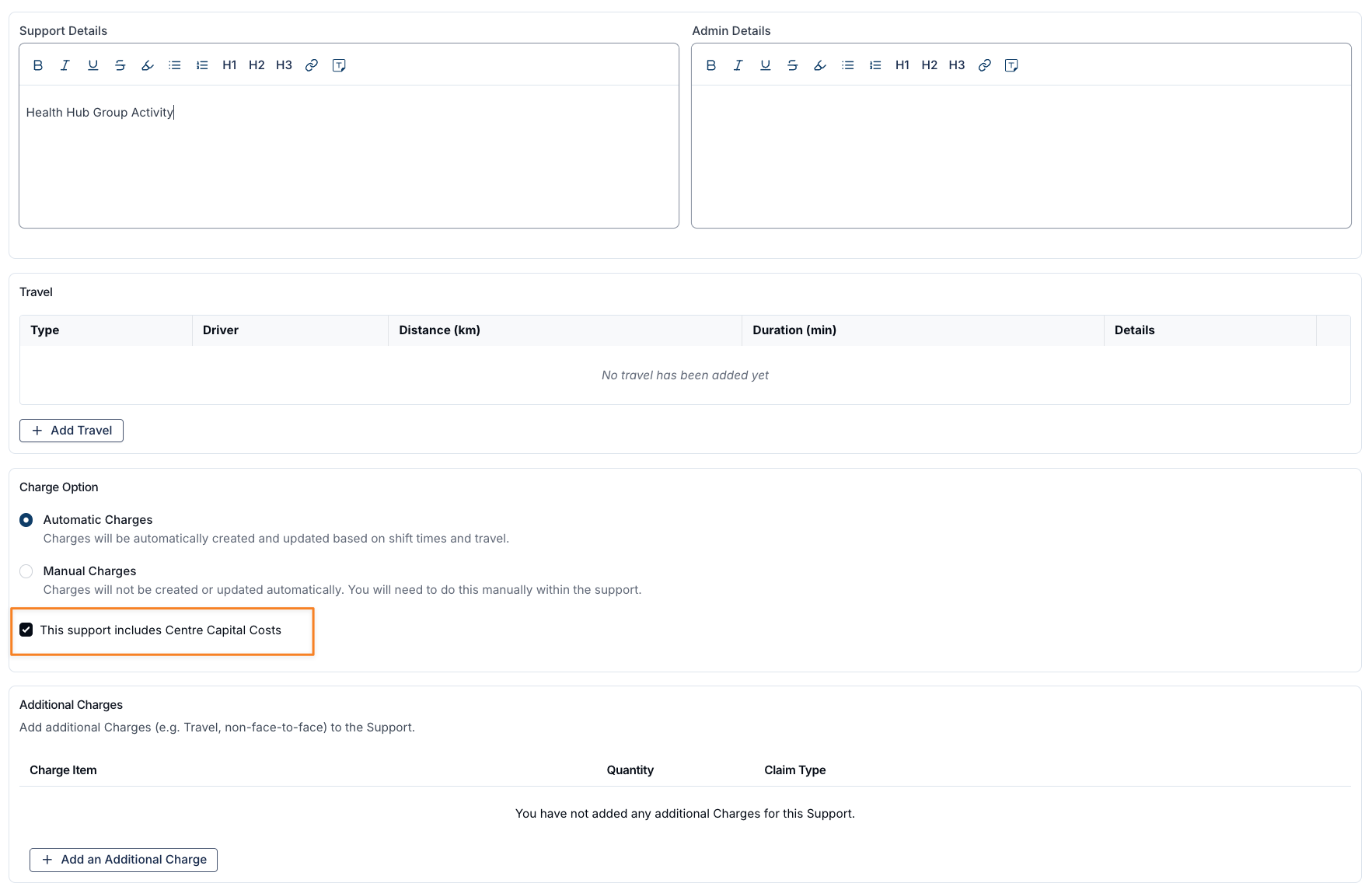Click Add an Additional Charge button
Image resolution: width=1372 pixels, height=890 pixels.
pyautogui.click(x=124, y=860)
